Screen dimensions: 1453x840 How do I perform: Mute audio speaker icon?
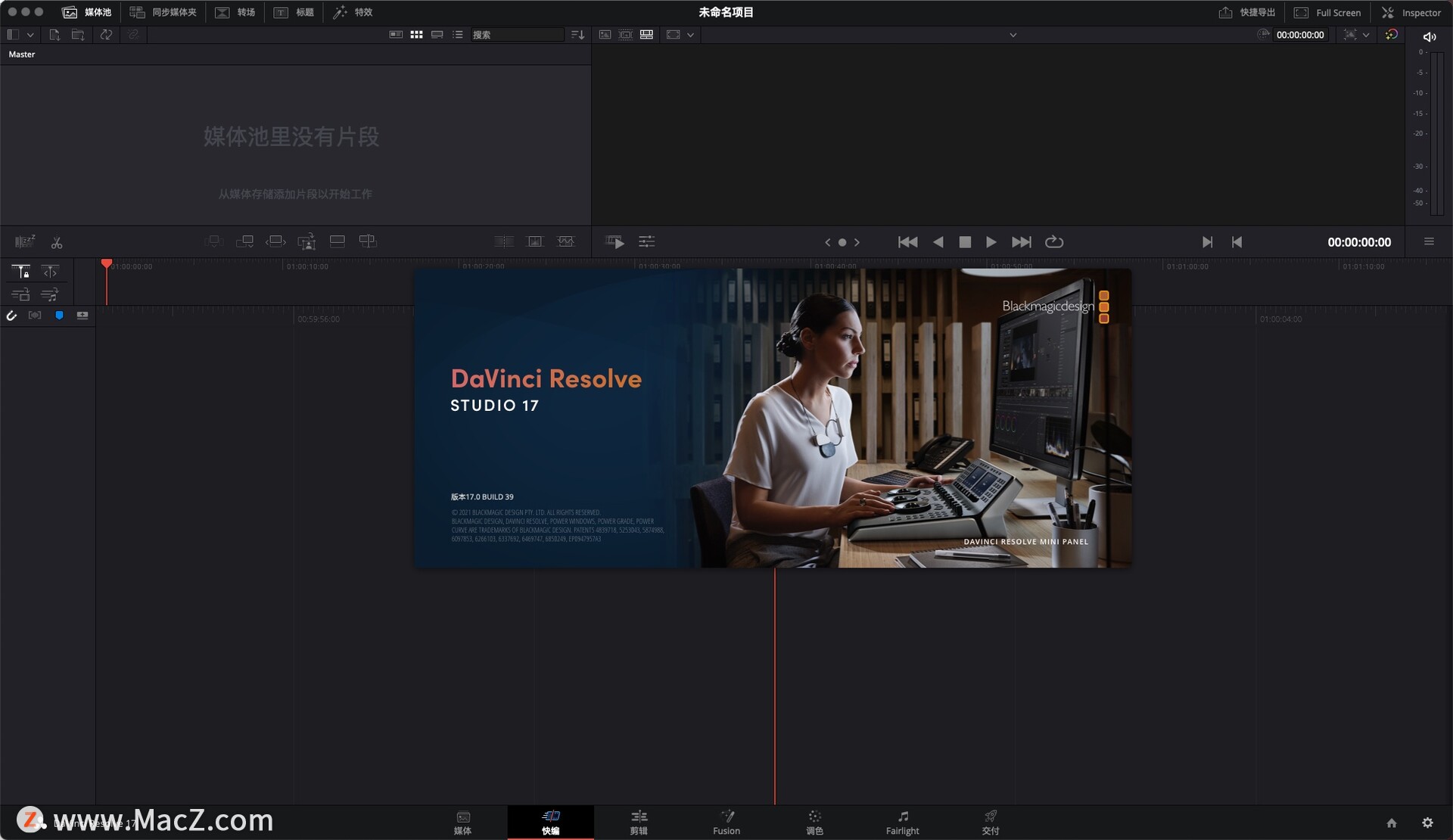[x=1430, y=36]
